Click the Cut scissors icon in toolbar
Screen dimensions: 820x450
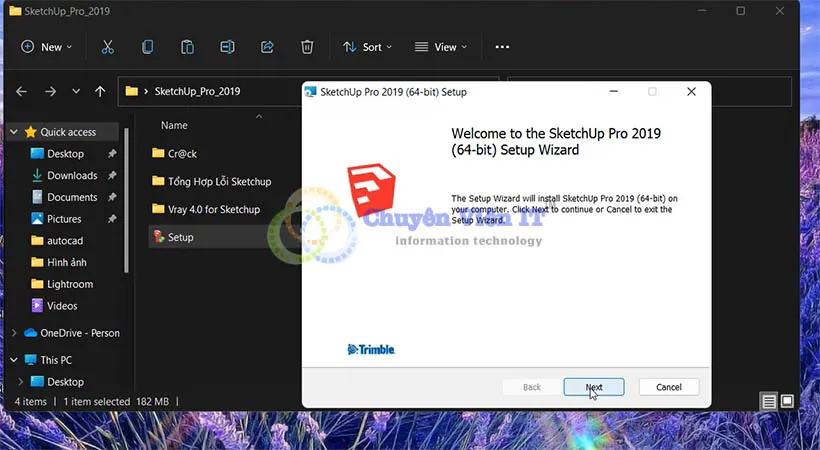pyautogui.click(x=108, y=47)
